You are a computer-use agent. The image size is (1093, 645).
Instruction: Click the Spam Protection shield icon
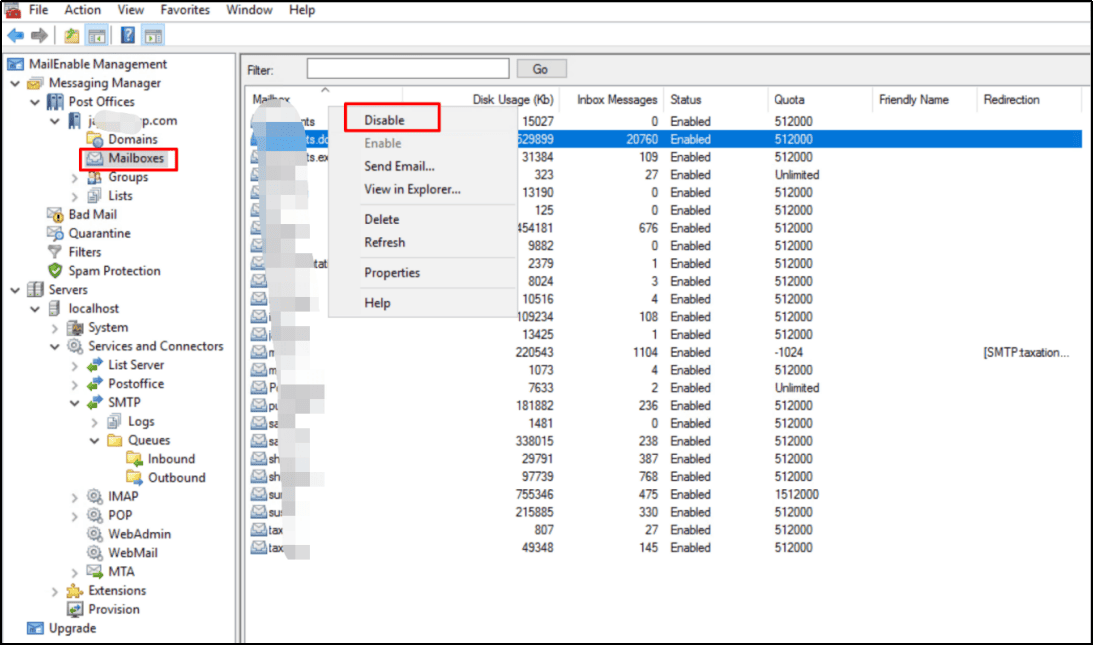55,271
